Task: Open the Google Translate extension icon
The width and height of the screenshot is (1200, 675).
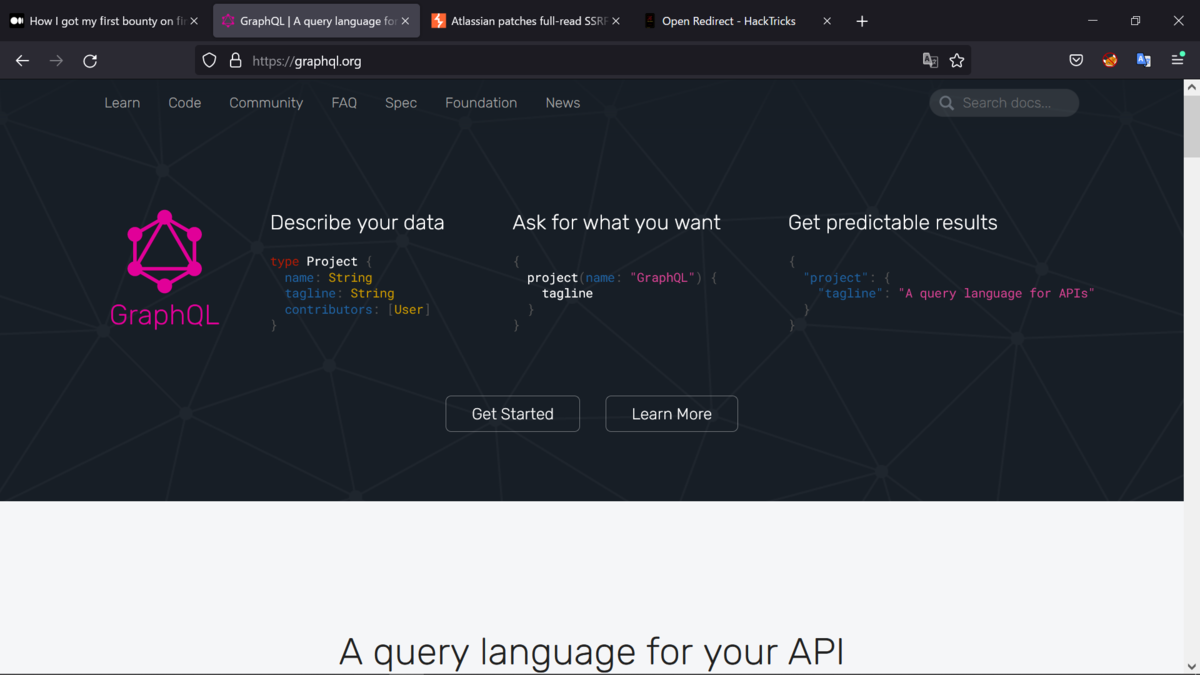Action: (x=1144, y=61)
